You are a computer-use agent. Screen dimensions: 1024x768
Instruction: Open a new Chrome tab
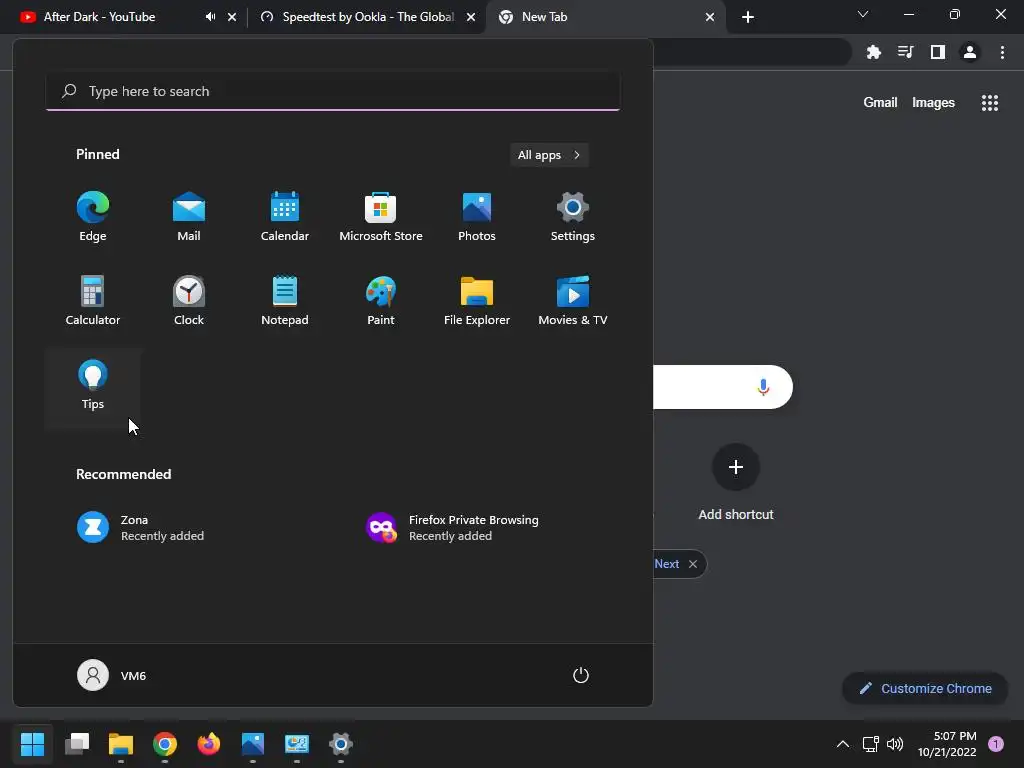pyautogui.click(x=748, y=17)
